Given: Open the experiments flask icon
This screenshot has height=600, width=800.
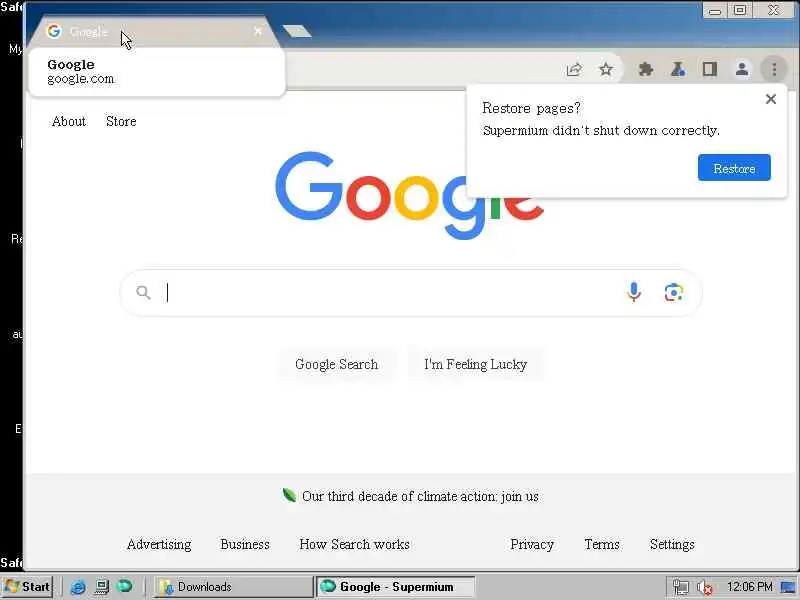Looking at the screenshot, I should click(x=678, y=69).
